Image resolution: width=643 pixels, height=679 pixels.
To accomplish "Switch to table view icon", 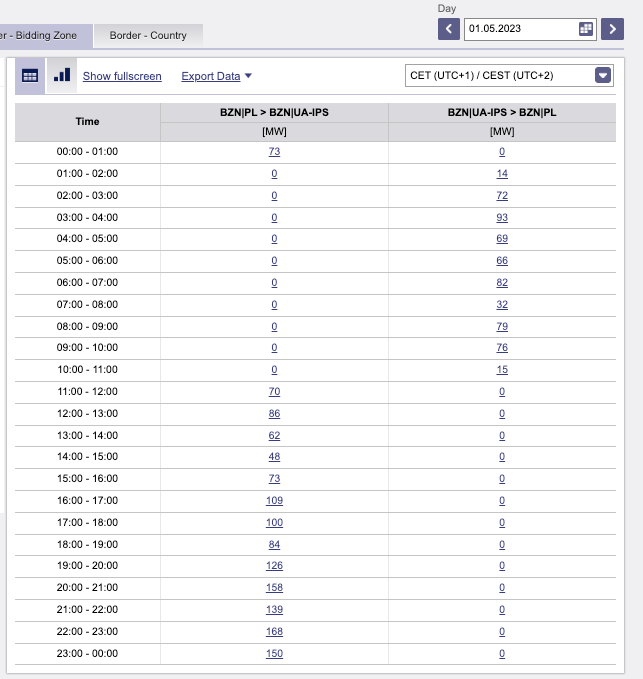I will [30, 76].
